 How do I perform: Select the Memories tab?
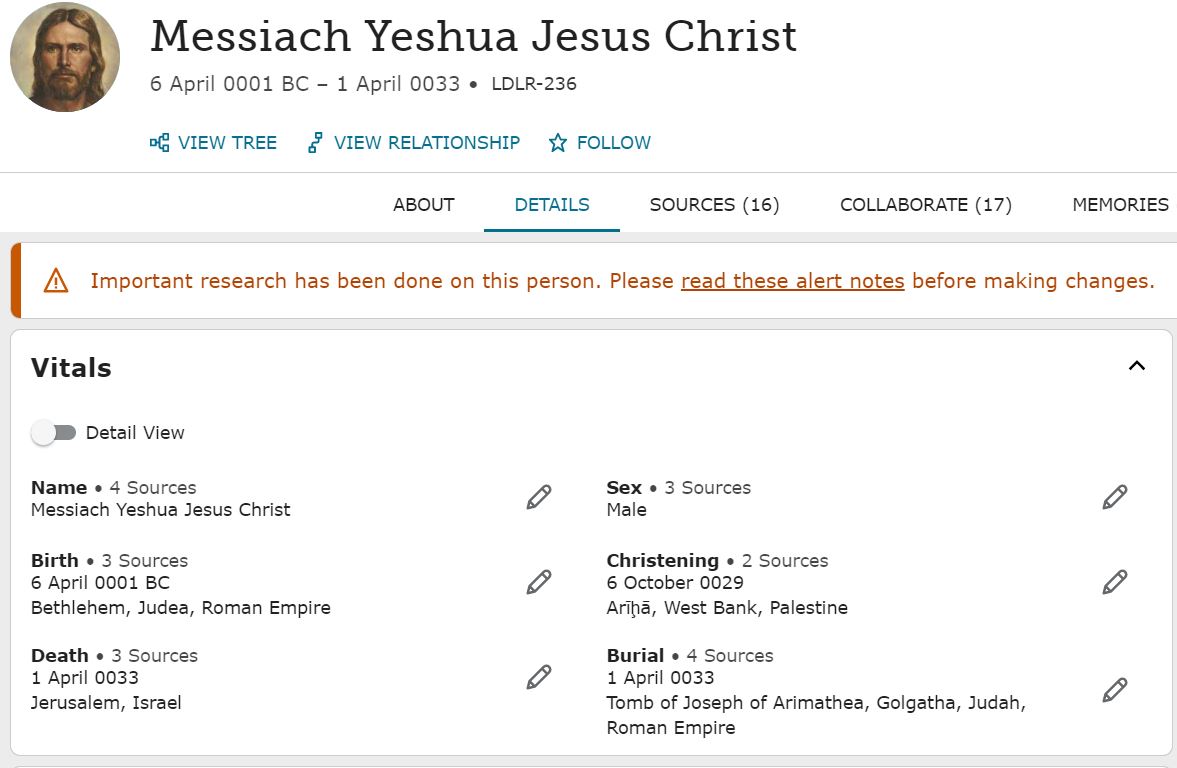pos(1120,205)
